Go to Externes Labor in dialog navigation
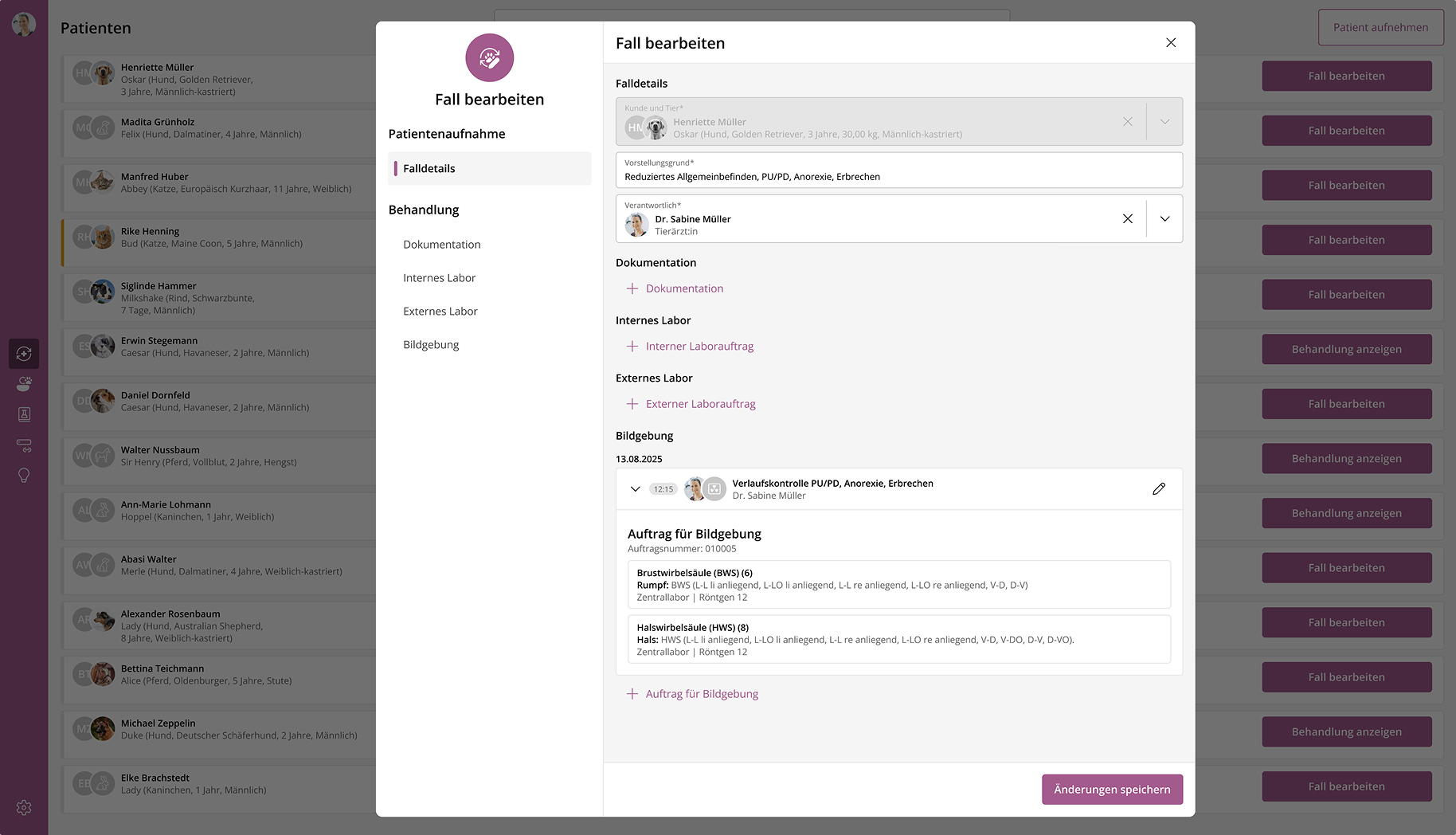 click(x=440, y=312)
